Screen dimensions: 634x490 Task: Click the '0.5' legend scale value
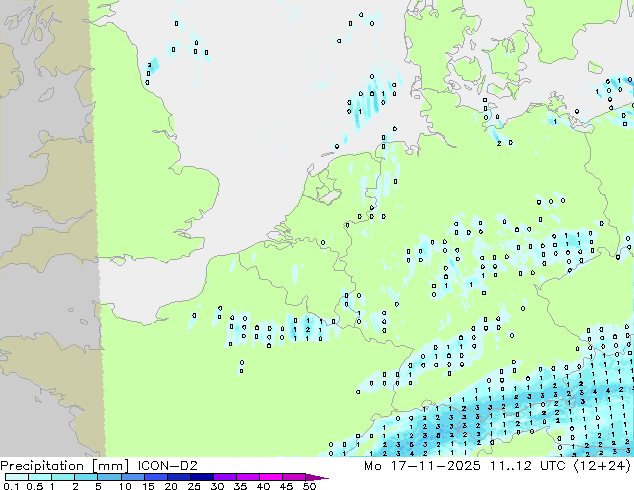(x=35, y=486)
